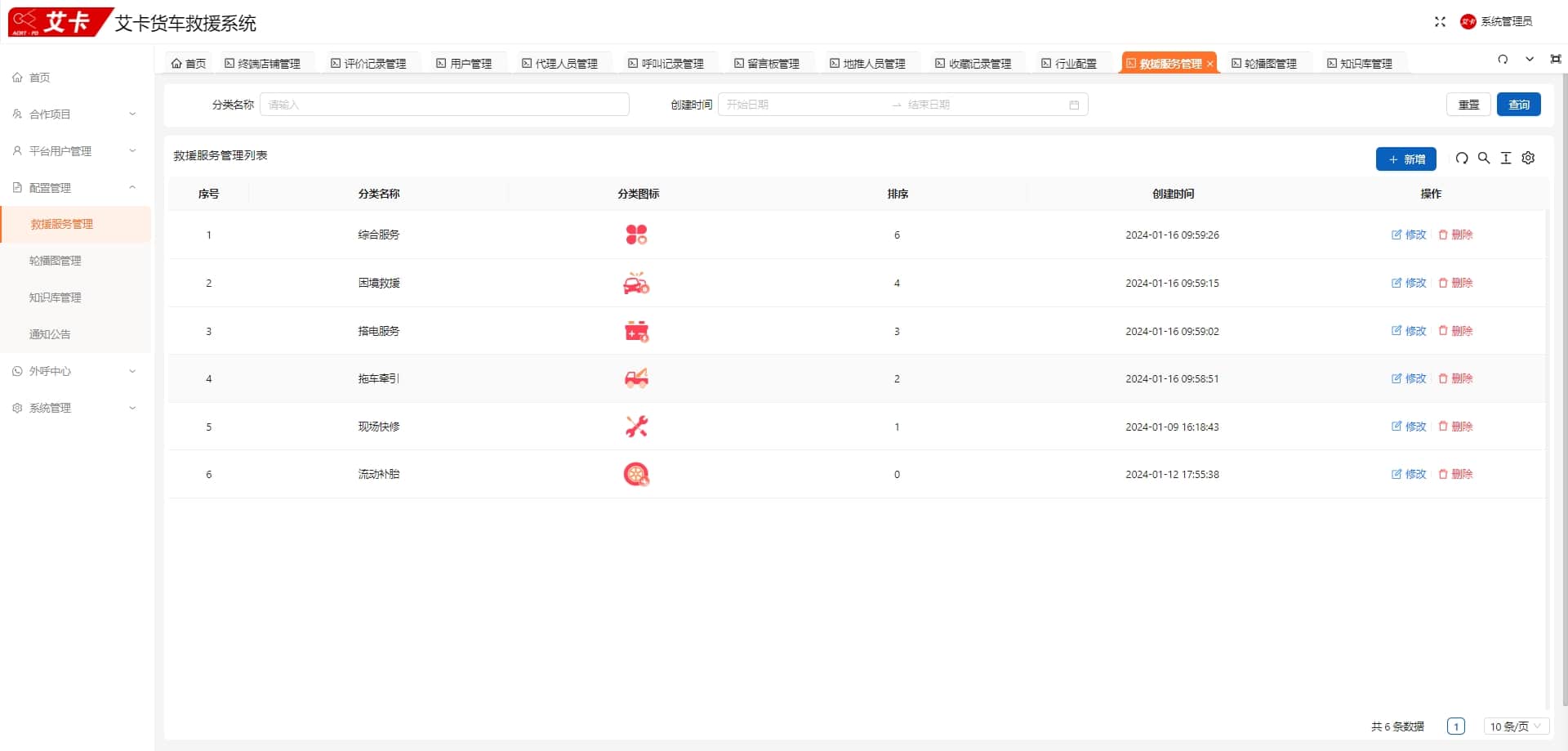This screenshot has width=1568, height=751.
Task: Click the 流动补胎 tire icon
Action: (636, 474)
